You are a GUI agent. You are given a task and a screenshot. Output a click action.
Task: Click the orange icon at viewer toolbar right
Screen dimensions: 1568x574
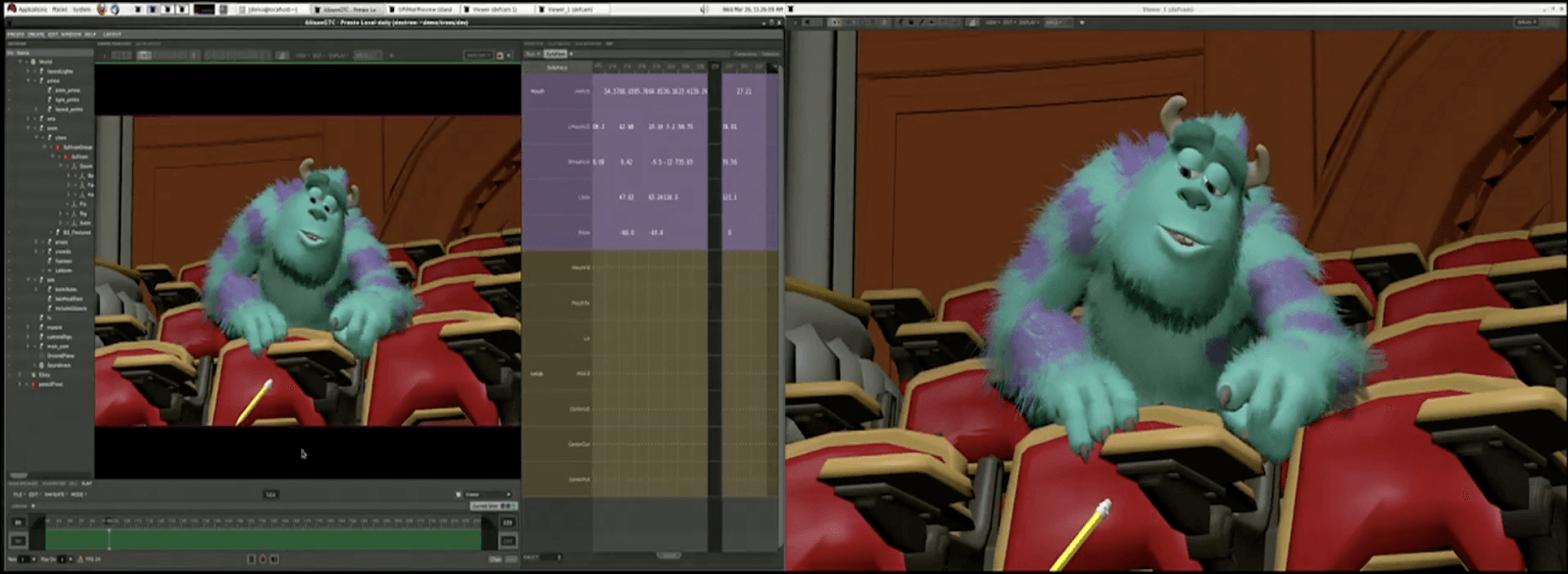tap(500, 55)
